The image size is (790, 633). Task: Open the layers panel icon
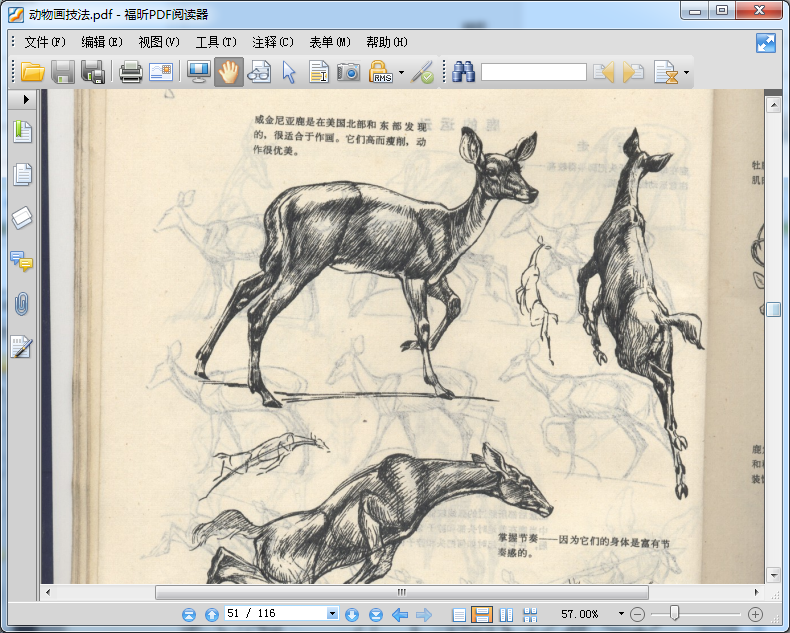[x=22, y=217]
